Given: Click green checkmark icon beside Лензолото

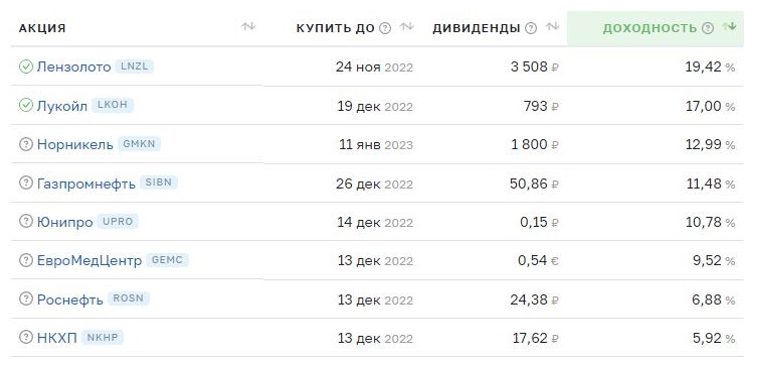Looking at the screenshot, I should pyautogui.click(x=26, y=66).
